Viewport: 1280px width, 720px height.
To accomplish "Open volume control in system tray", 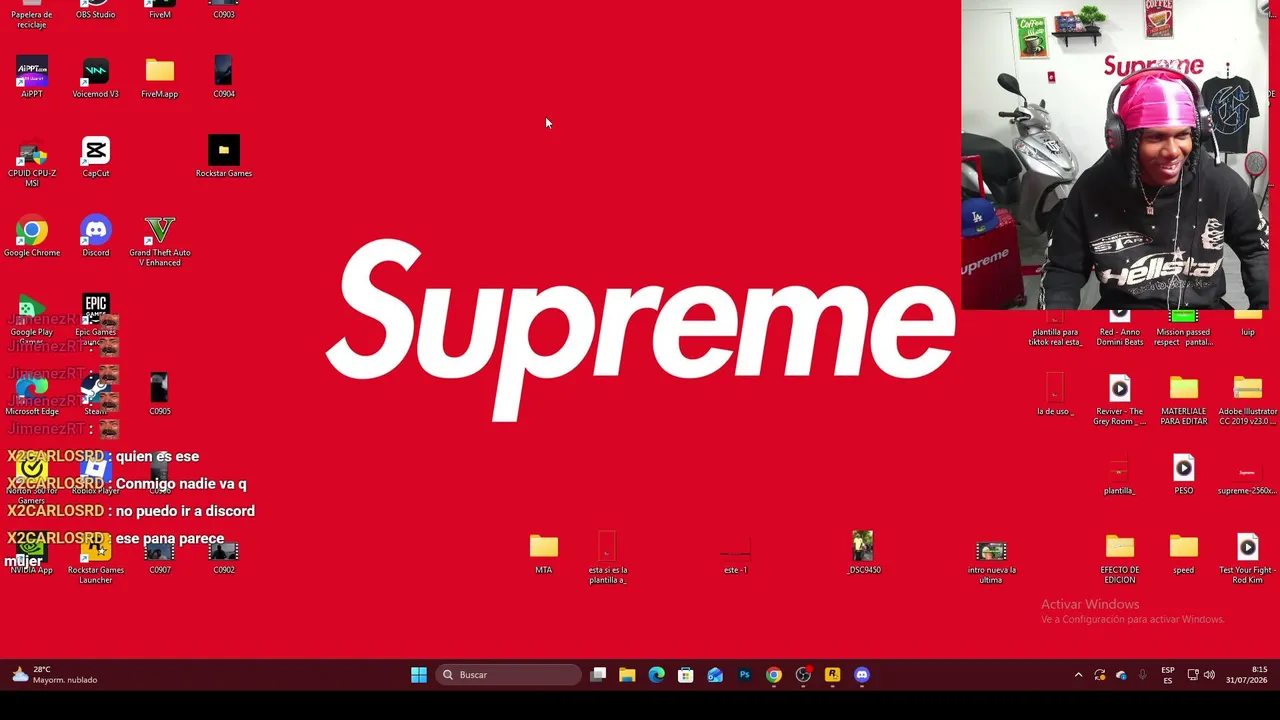I will (x=1209, y=675).
